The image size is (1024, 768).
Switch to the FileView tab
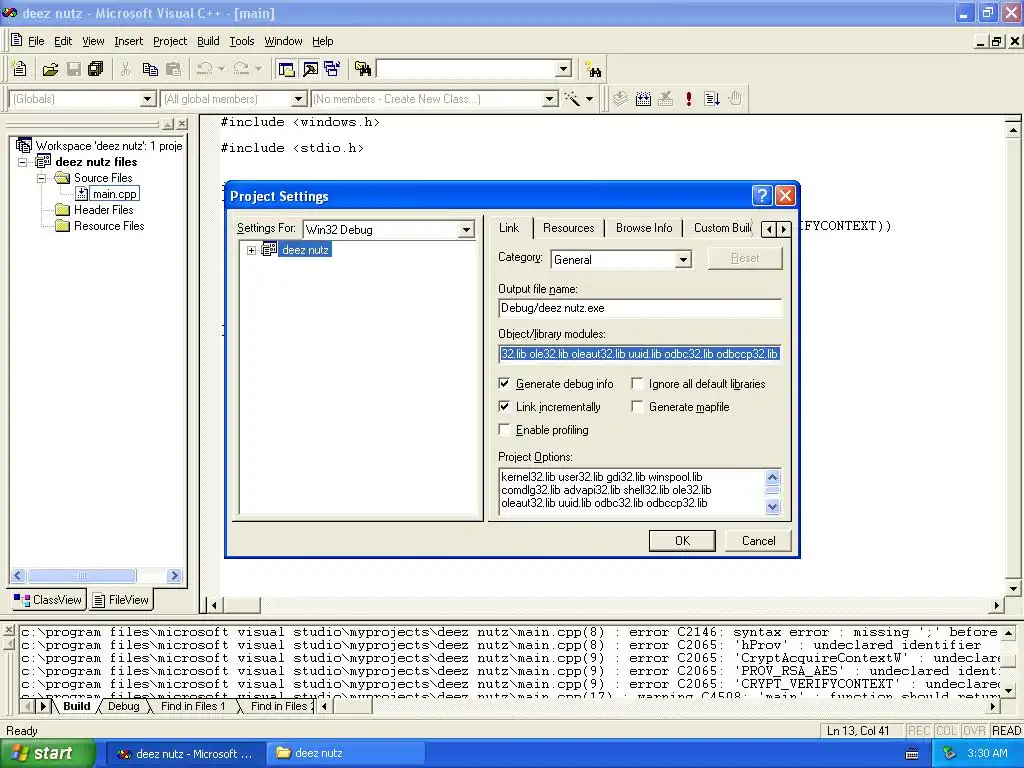[x=121, y=600]
